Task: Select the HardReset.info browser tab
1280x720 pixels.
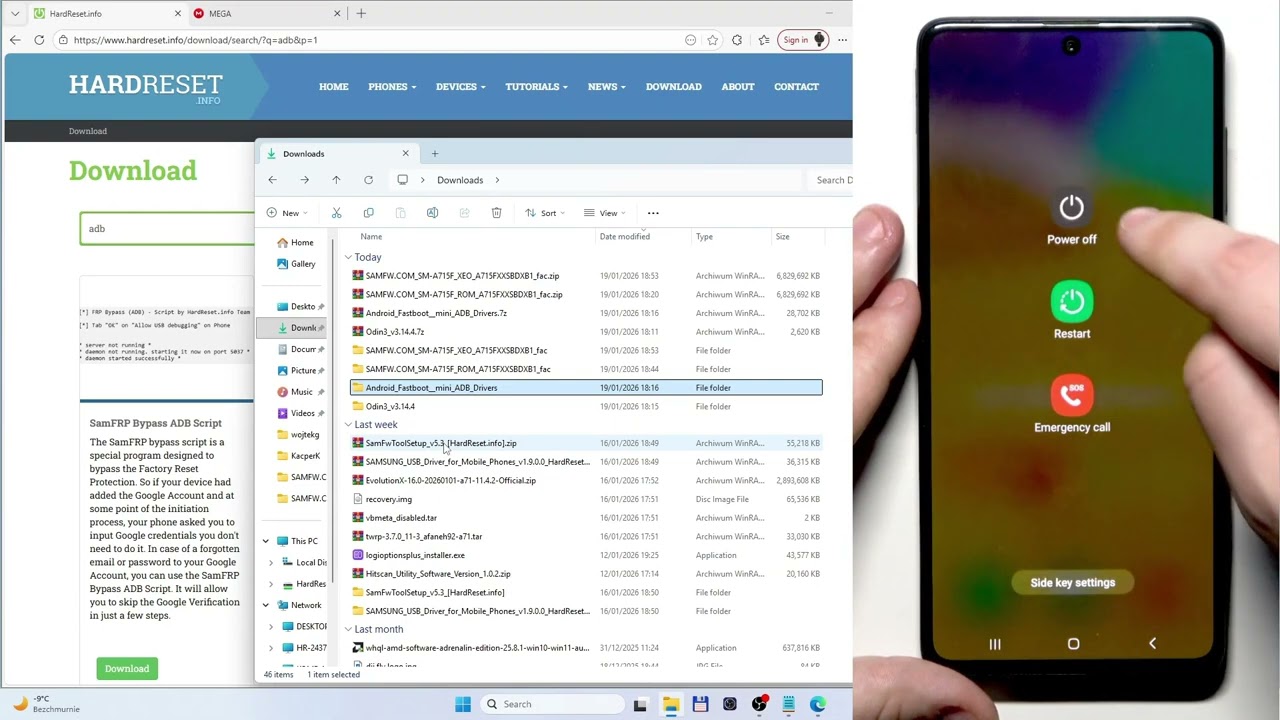Action: (106, 14)
